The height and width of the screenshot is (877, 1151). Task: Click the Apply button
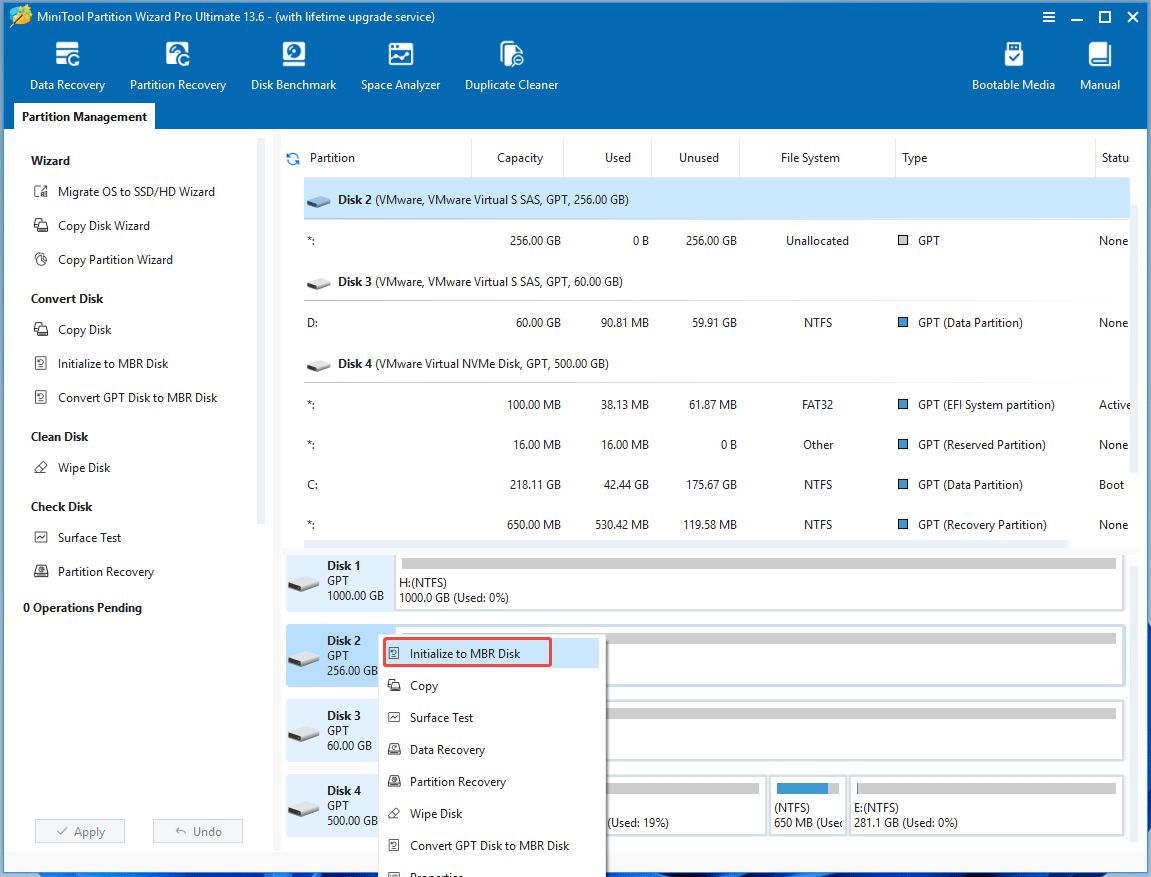[x=80, y=831]
